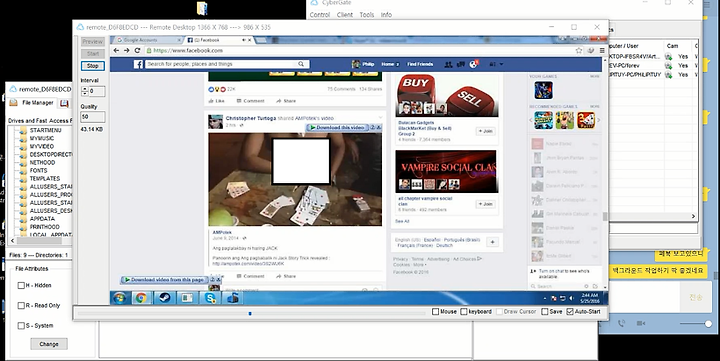Viewport: 720px width, 361px height.
Task: Click phone call icon in chat window
Action: pyautogui.click(x=621, y=323)
